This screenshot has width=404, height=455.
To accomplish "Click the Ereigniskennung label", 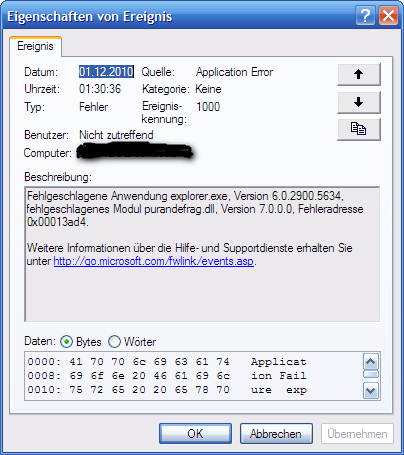I will pyautogui.click(x=164, y=113).
